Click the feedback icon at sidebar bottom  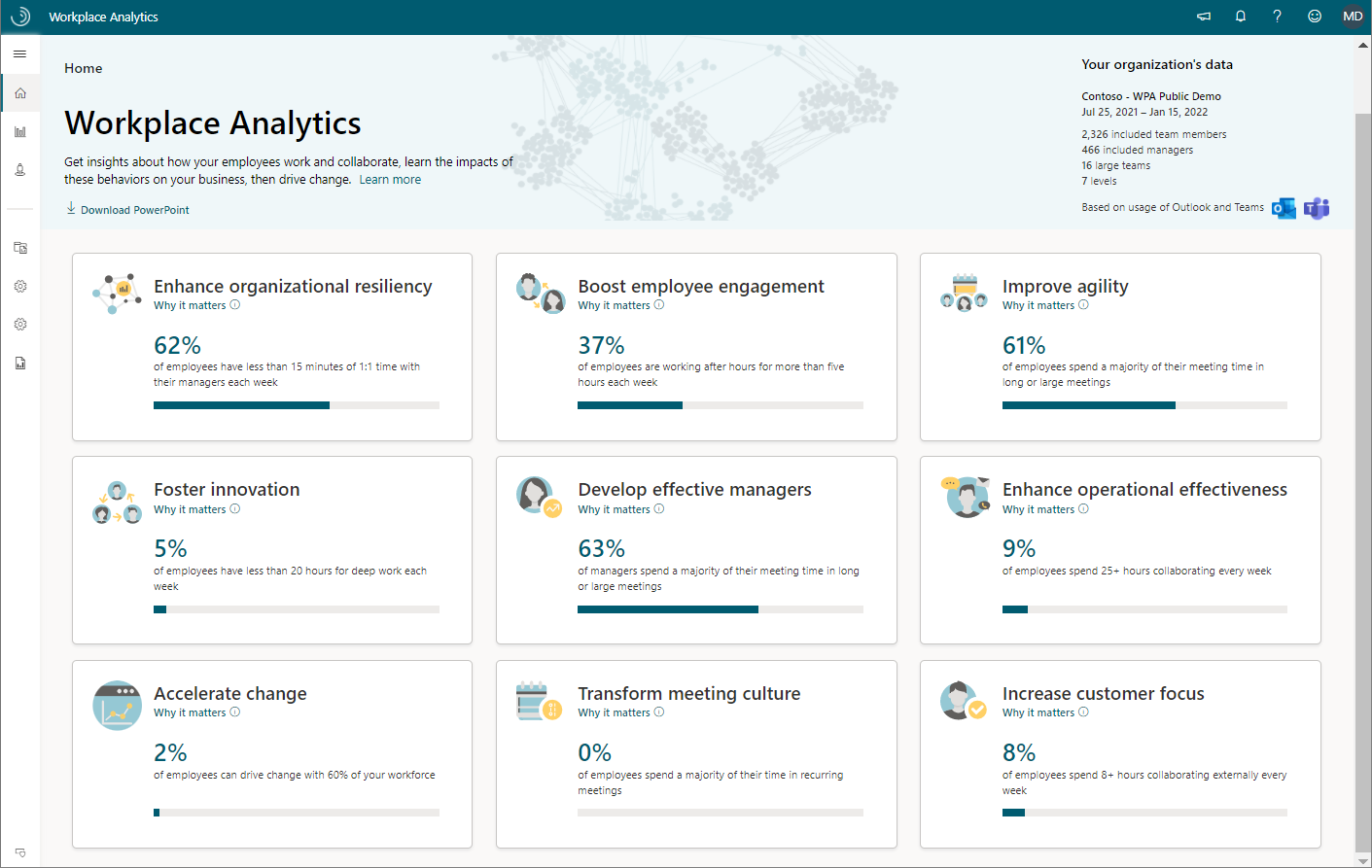coord(20,852)
